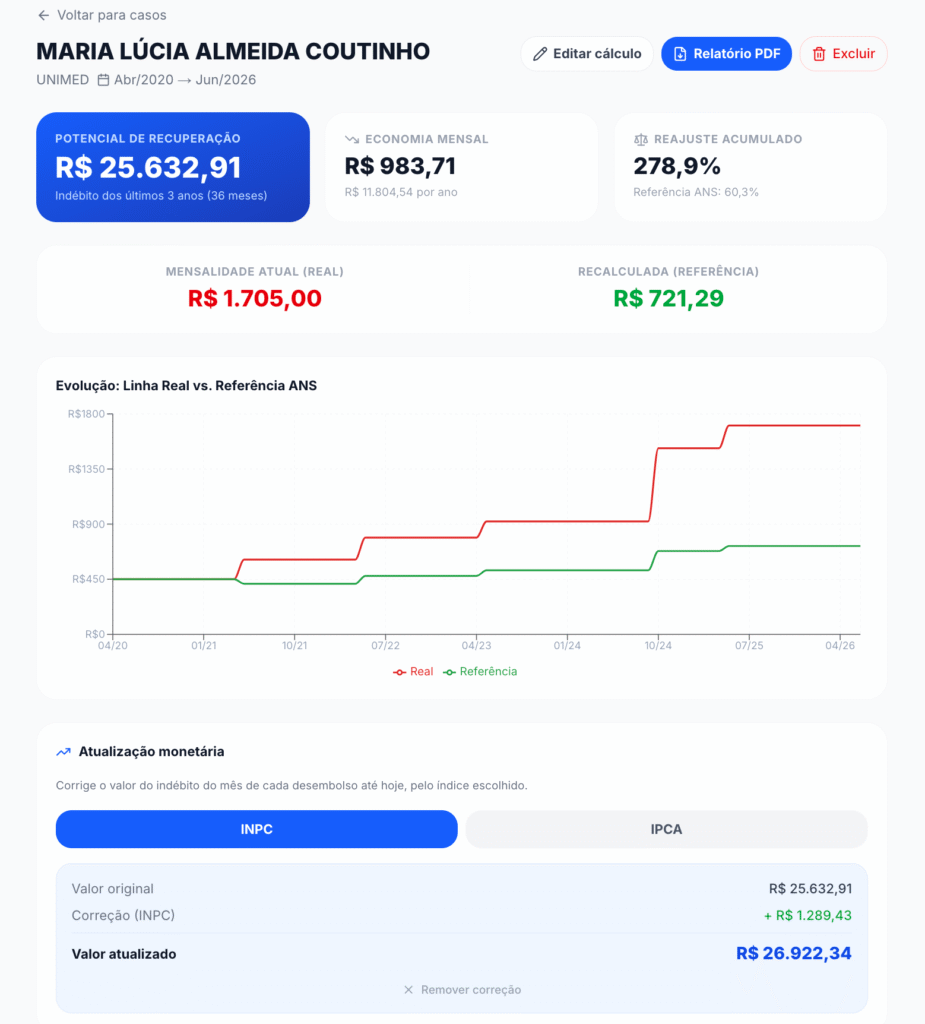Toggle the Real series in the chart legend
This screenshot has width=925, height=1024.
(413, 672)
